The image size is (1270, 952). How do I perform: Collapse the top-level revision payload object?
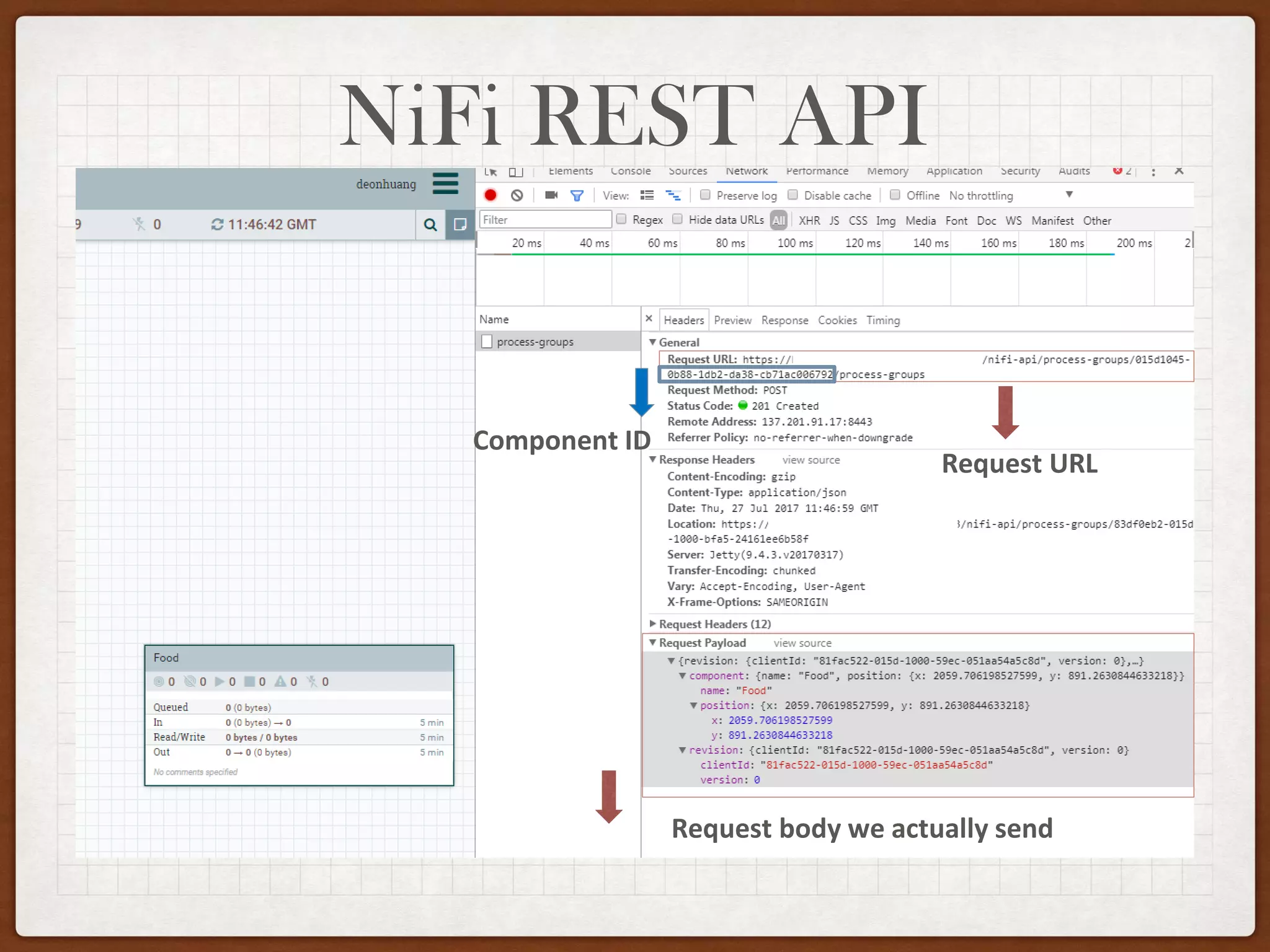pyautogui.click(x=671, y=661)
